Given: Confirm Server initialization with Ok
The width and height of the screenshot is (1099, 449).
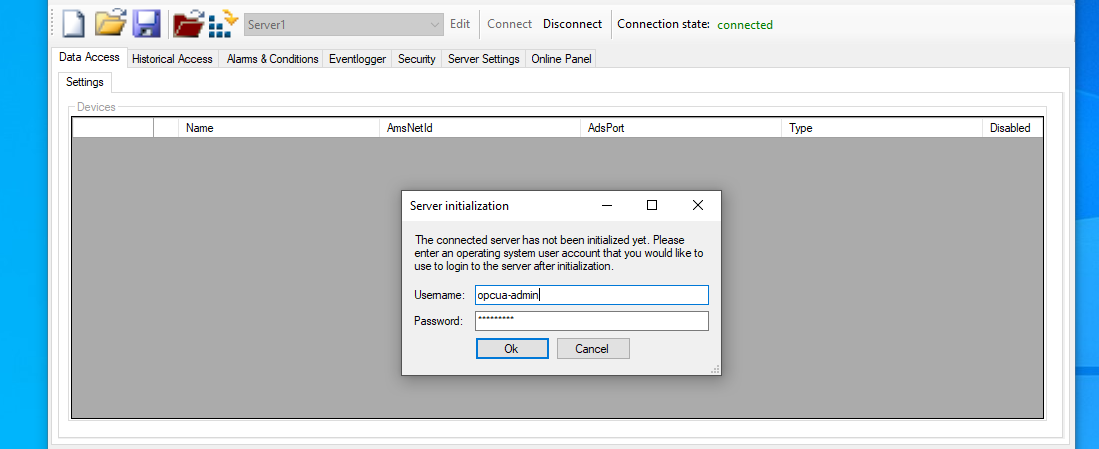Looking at the screenshot, I should click(x=512, y=349).
